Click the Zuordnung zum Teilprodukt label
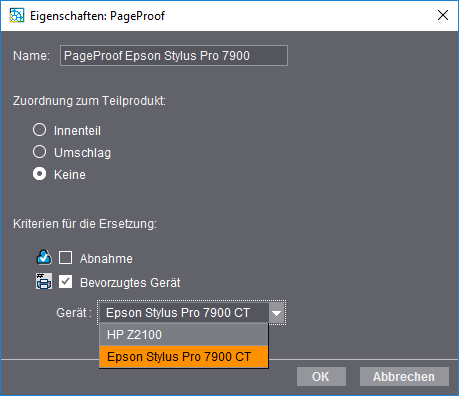459x396 pixels. coord(89,101)
